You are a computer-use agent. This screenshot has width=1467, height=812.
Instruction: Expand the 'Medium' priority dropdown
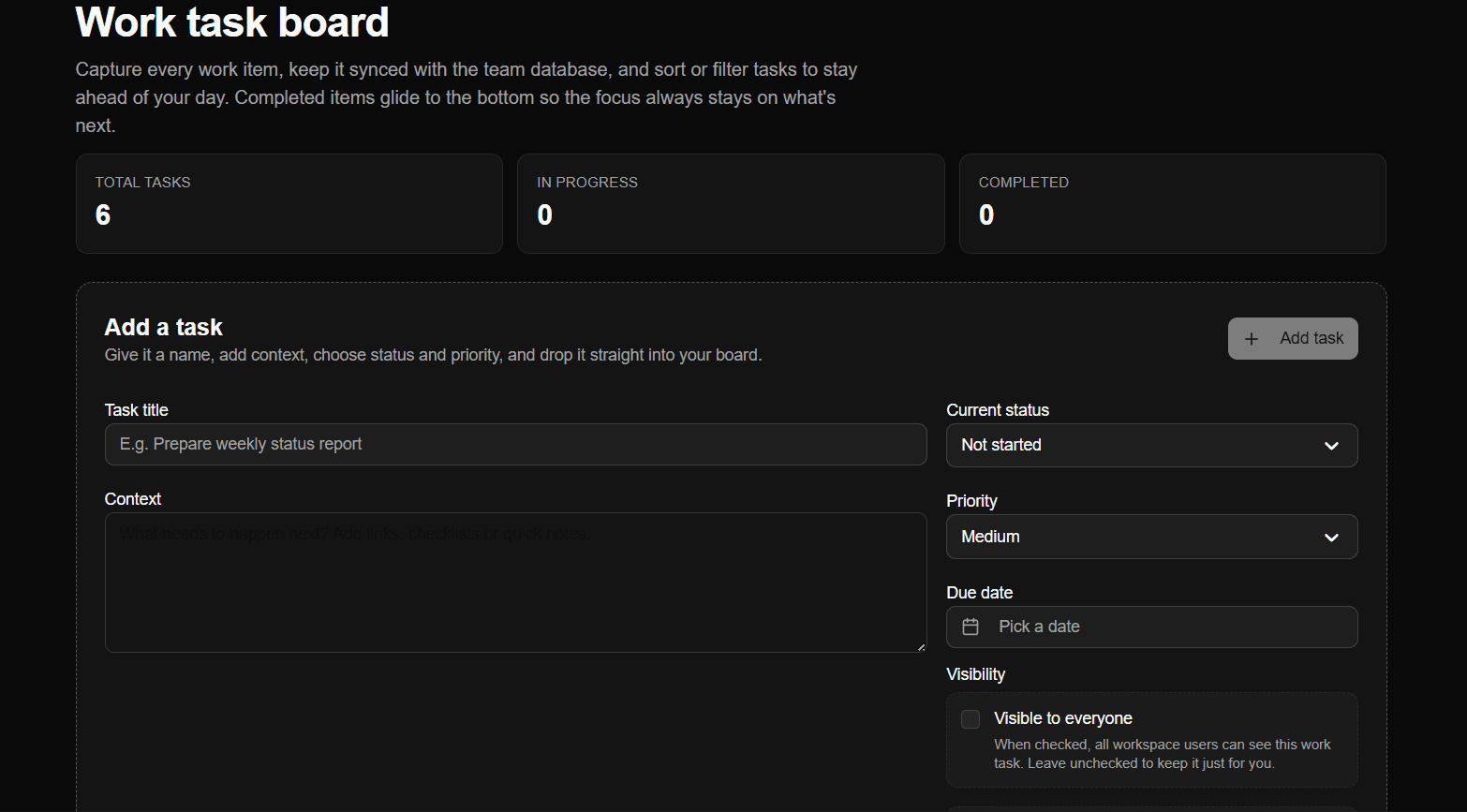click(1150, 537)
